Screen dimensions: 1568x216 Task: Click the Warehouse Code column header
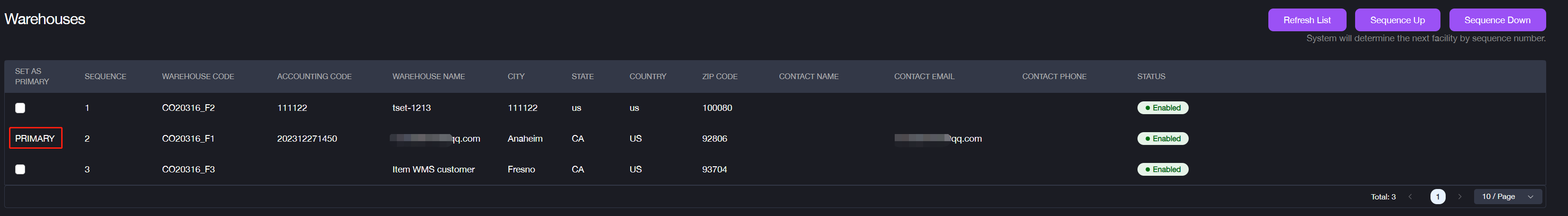pyautogui.click(x=198, y=77)
